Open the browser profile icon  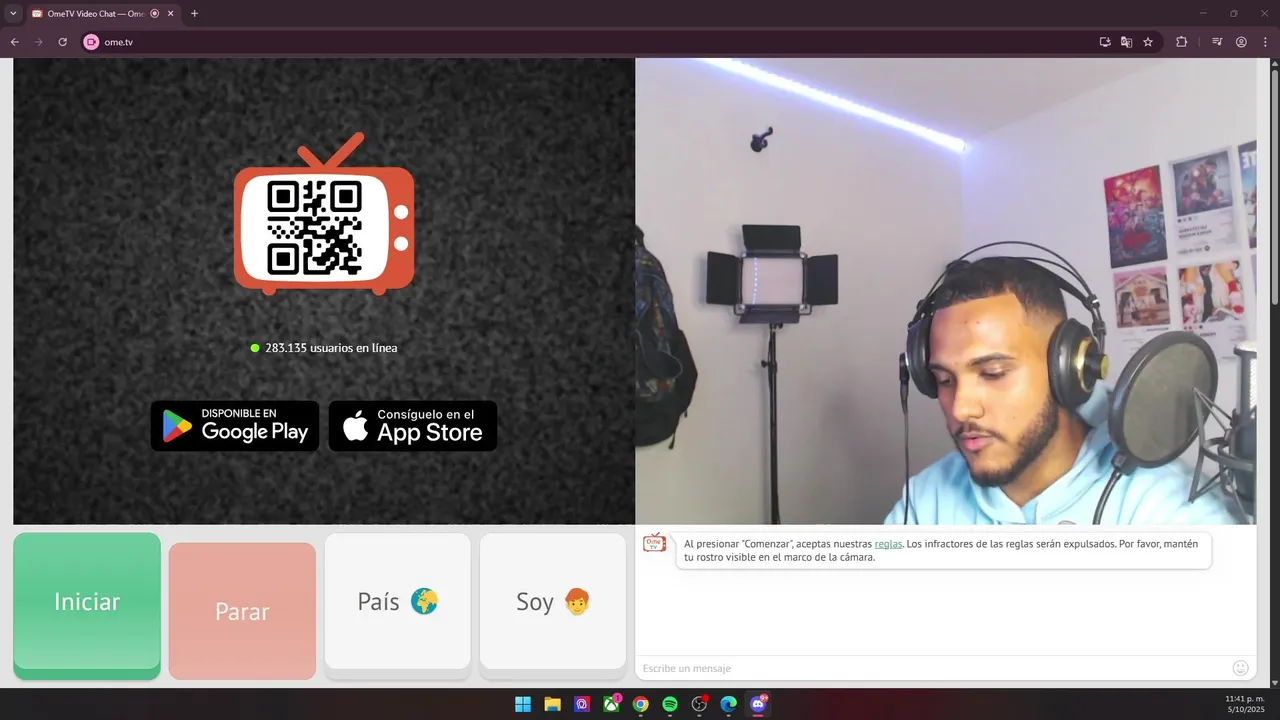pos(1241,42)
